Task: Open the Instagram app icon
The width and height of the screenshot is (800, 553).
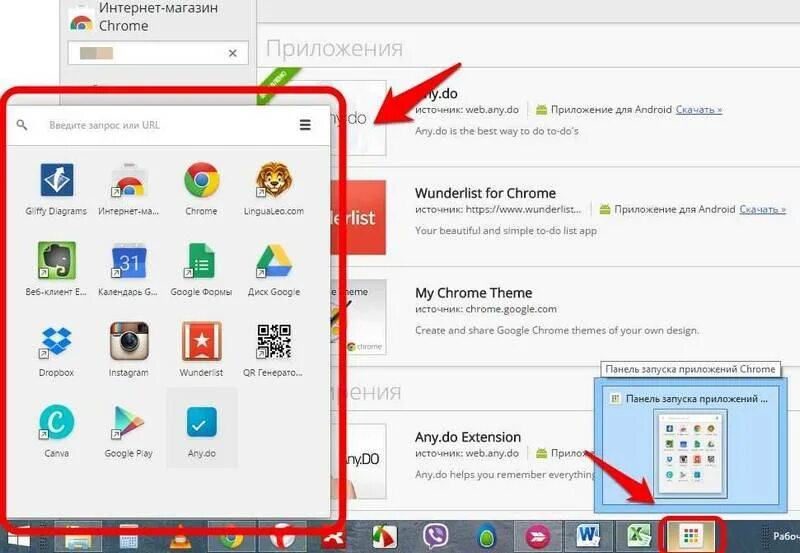Action: [x=129, y=341]
